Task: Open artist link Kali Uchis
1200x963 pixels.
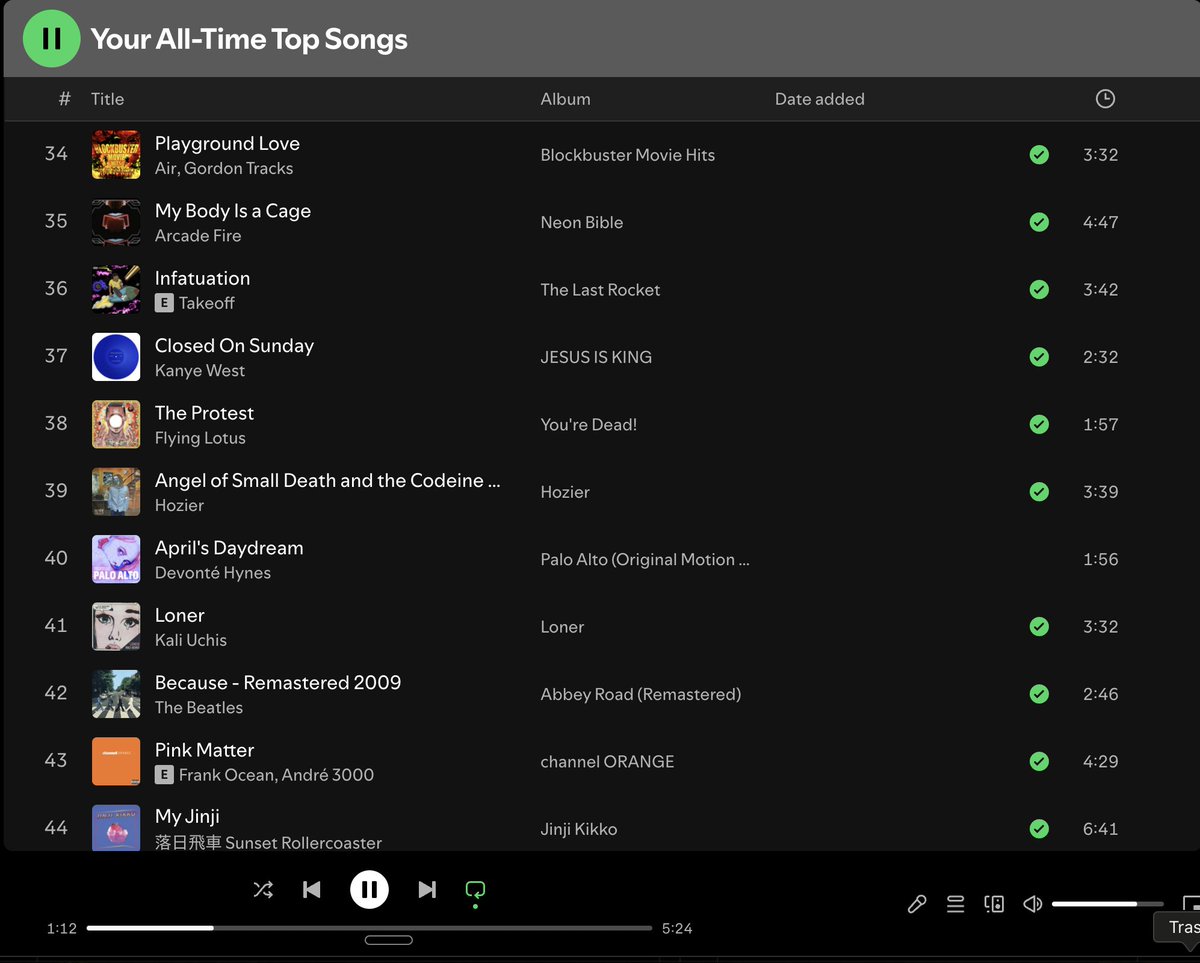Action: click(x=191, y=640)
